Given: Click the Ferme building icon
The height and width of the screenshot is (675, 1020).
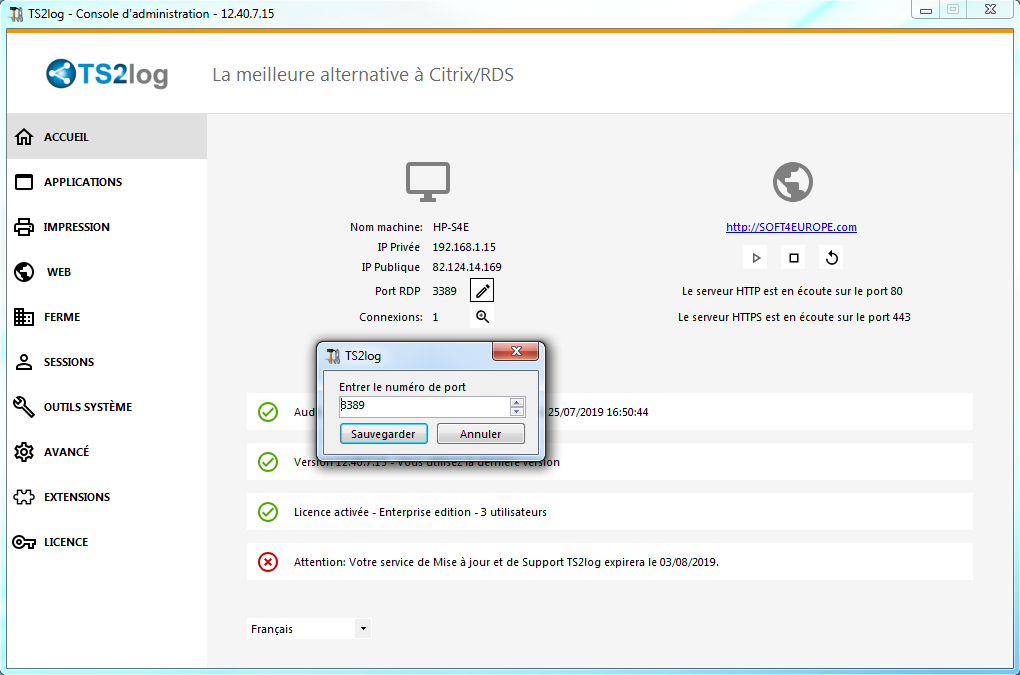Looking at the screenshot, I should pos(24,317).
